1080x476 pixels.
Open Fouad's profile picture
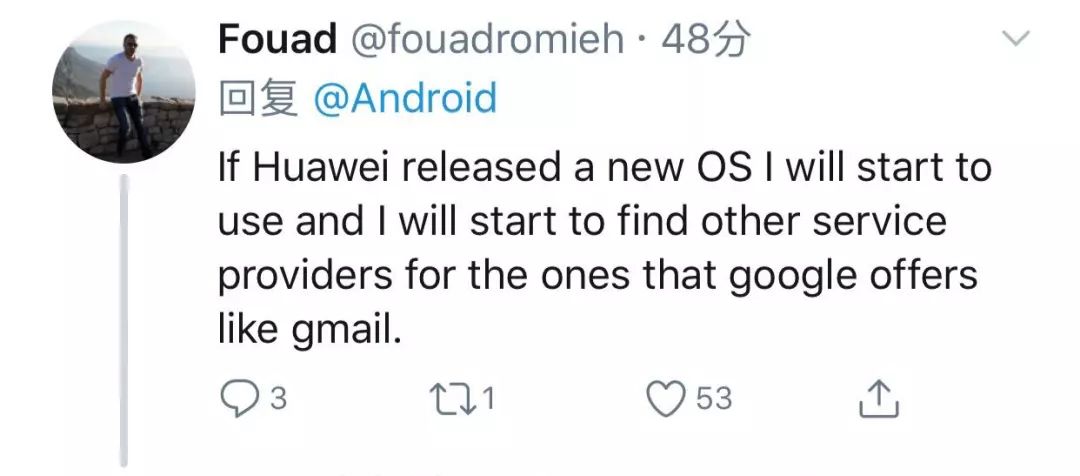(124, 91)
